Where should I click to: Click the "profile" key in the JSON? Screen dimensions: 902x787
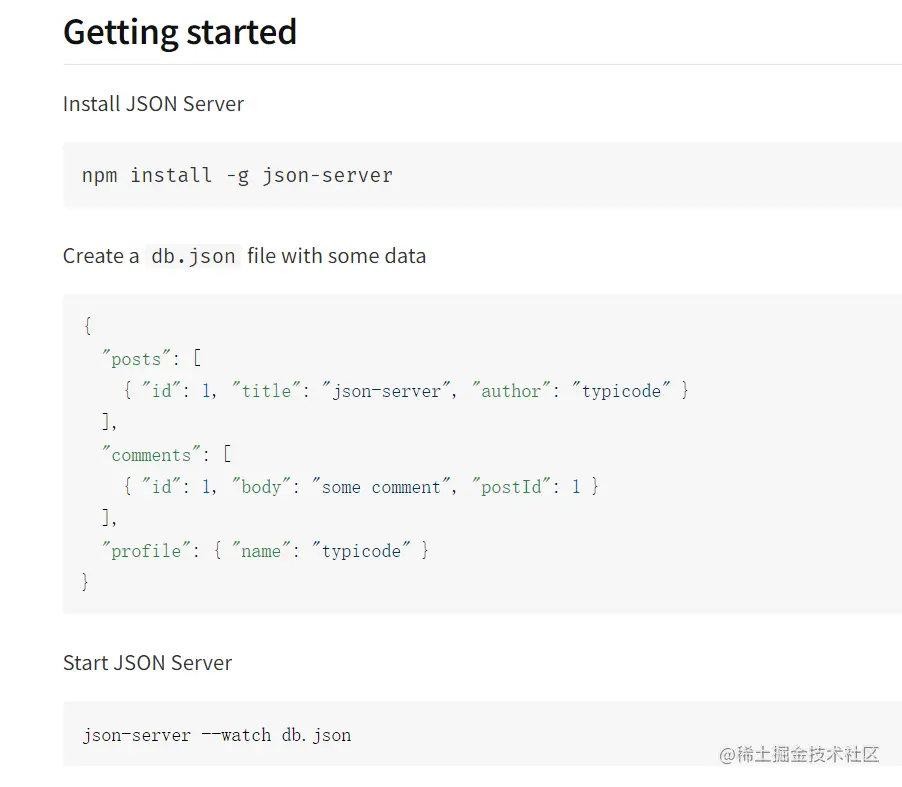pos(146,551)
